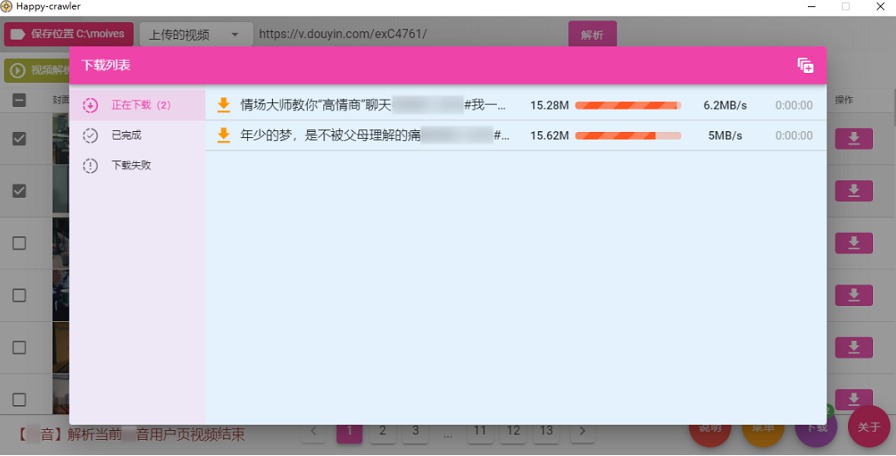Toggle the select-all checkbox in table header

pyautogui.click(x=19, y=100)
